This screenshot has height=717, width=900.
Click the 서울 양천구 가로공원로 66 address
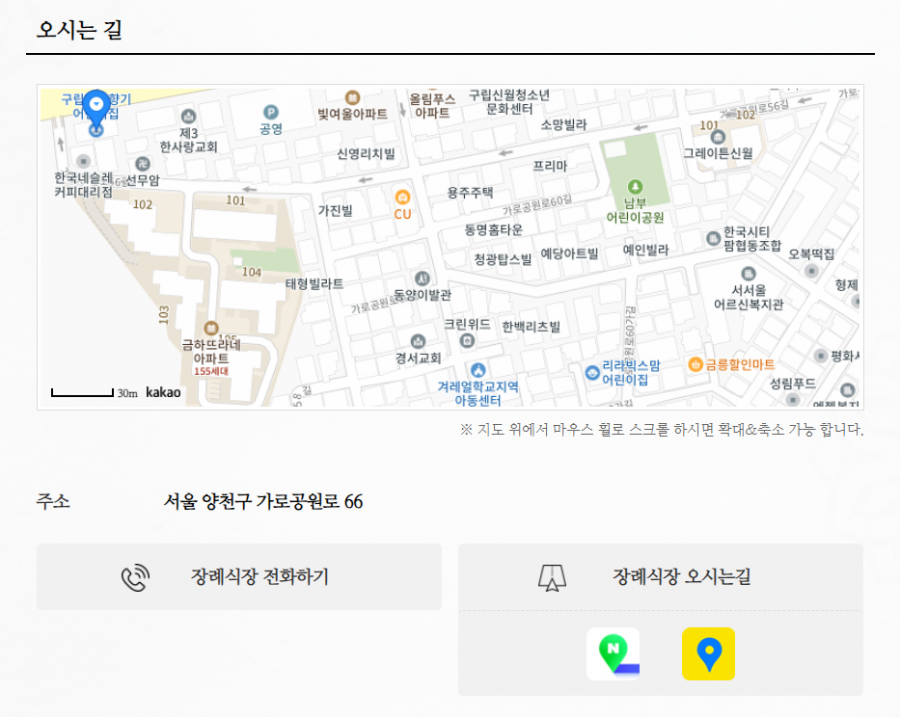[x=263, y=502]
